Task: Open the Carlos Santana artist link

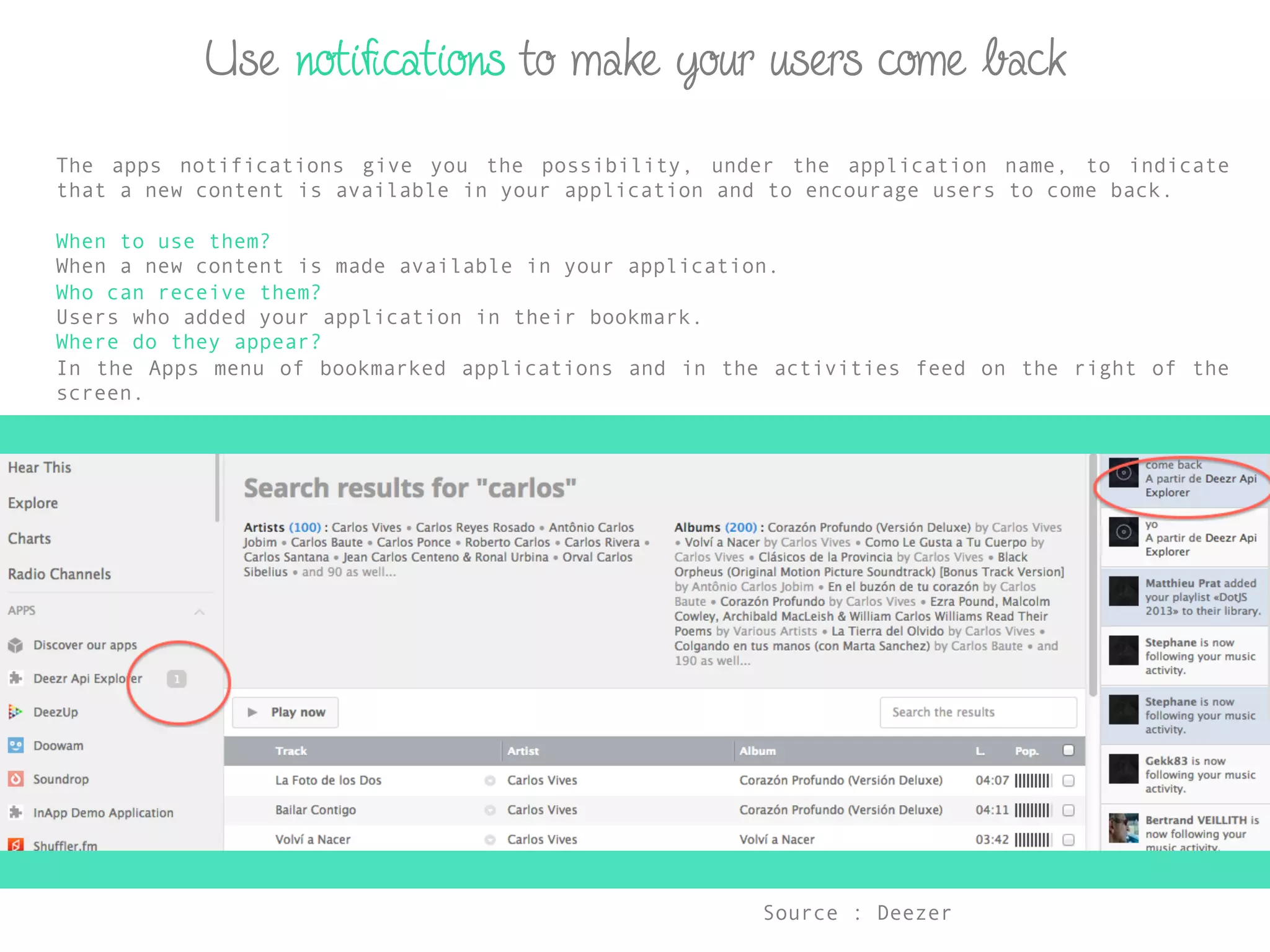Action: point(286,557)
